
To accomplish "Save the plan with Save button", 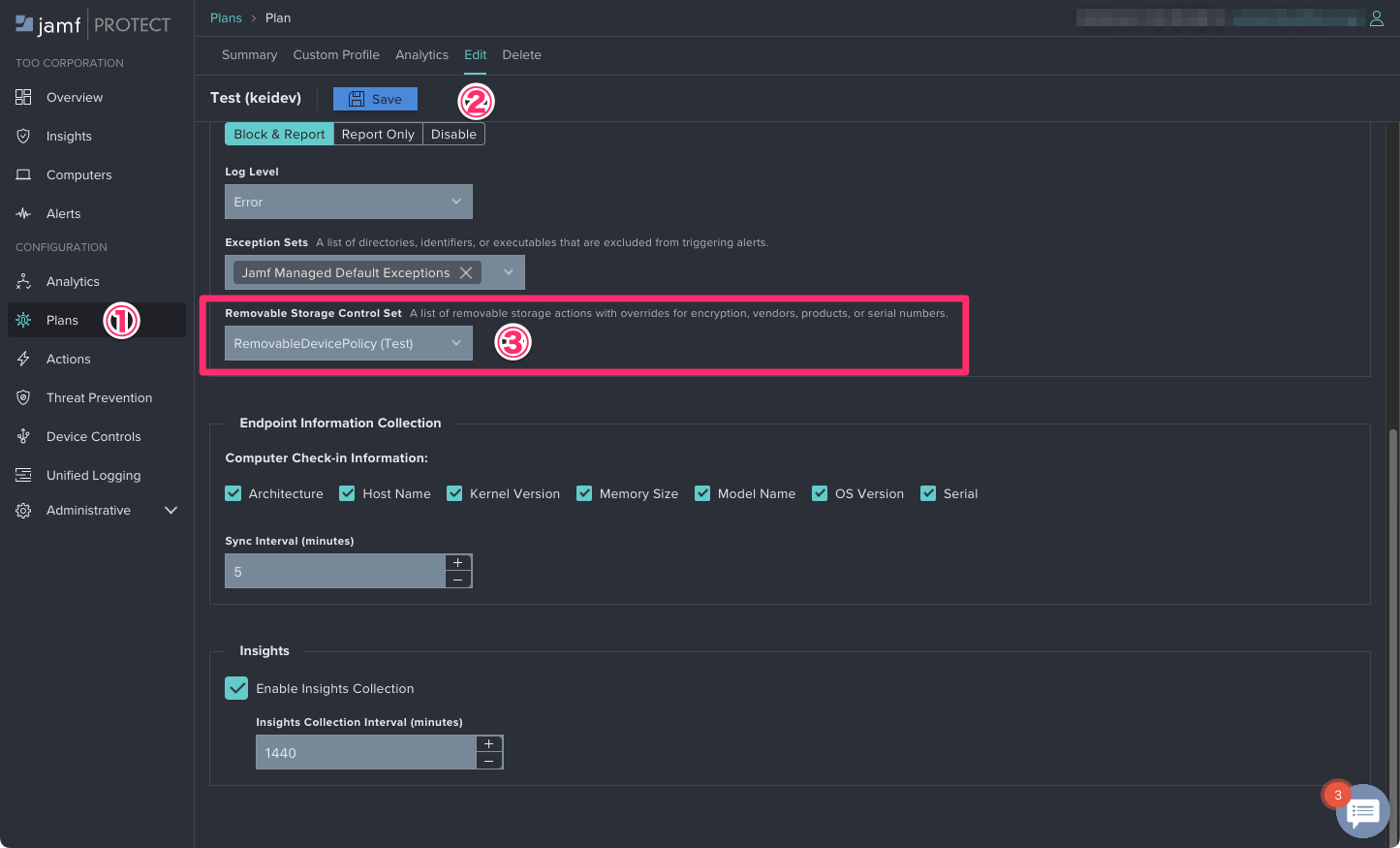I will [x=375, y=99].
